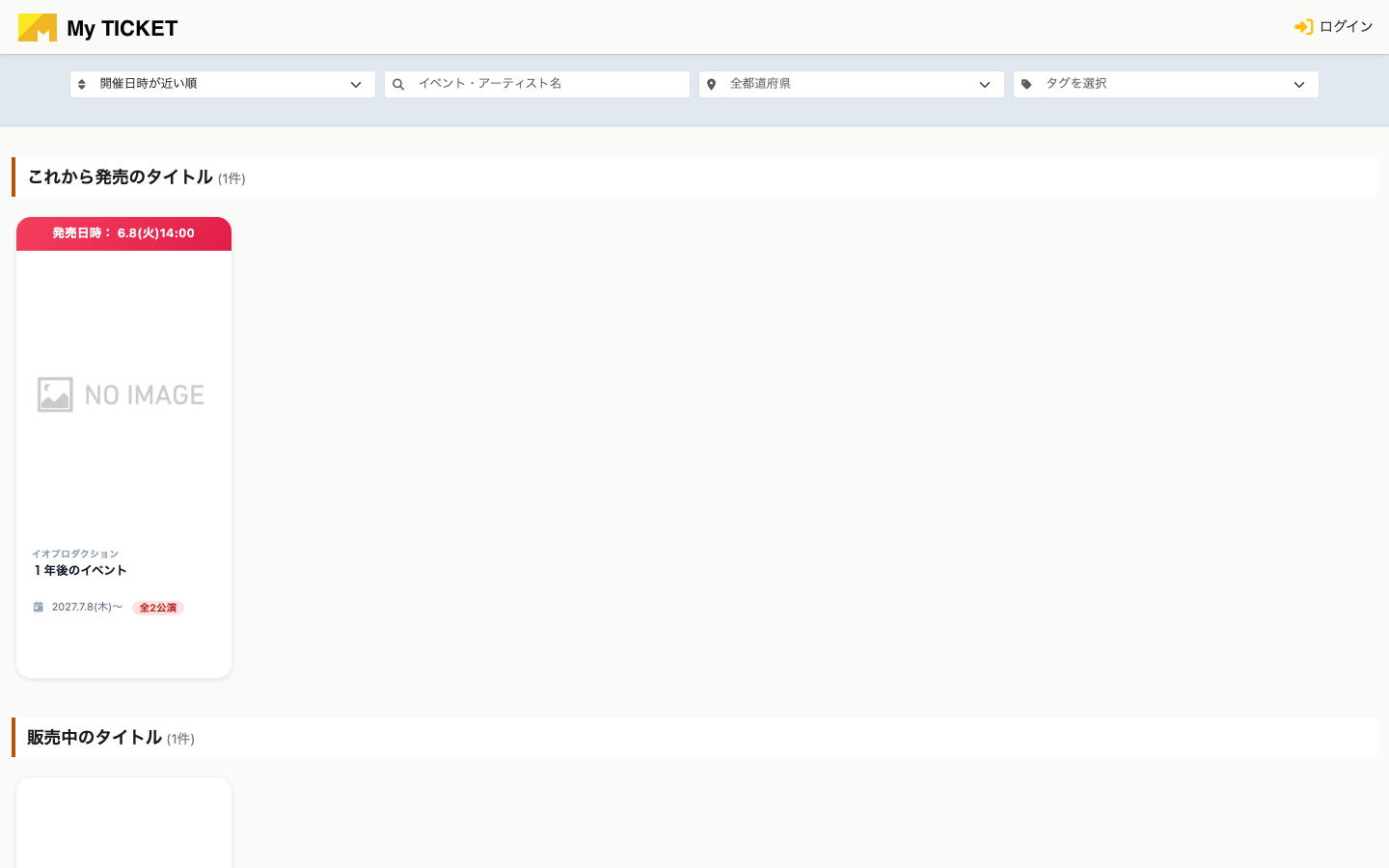Focus the イベント・アーティスト名 search field
This screenshot has width=1389, height=868.
pyautogui.click(x=537, y=84)
